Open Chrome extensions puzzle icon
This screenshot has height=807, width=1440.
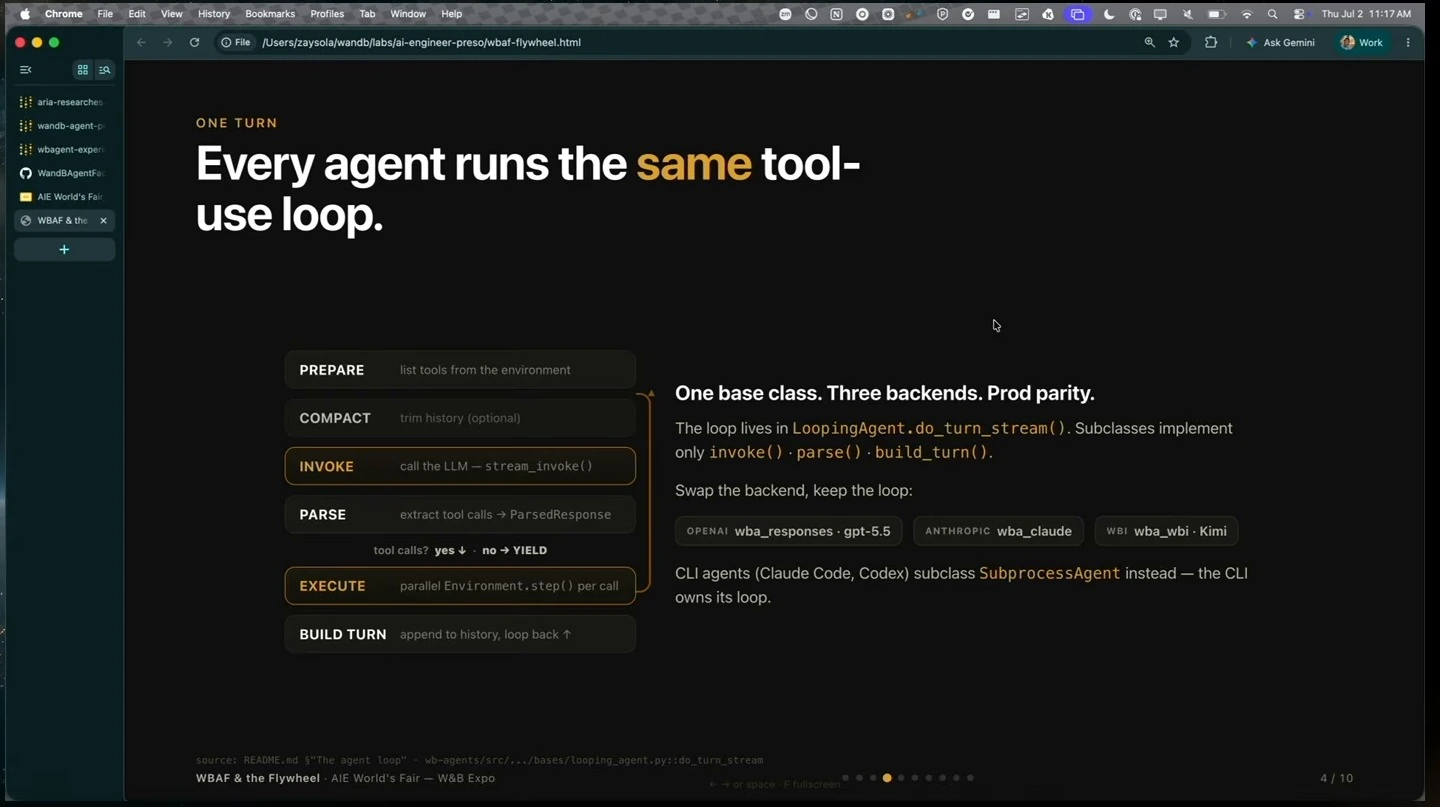pos(1211,42)
